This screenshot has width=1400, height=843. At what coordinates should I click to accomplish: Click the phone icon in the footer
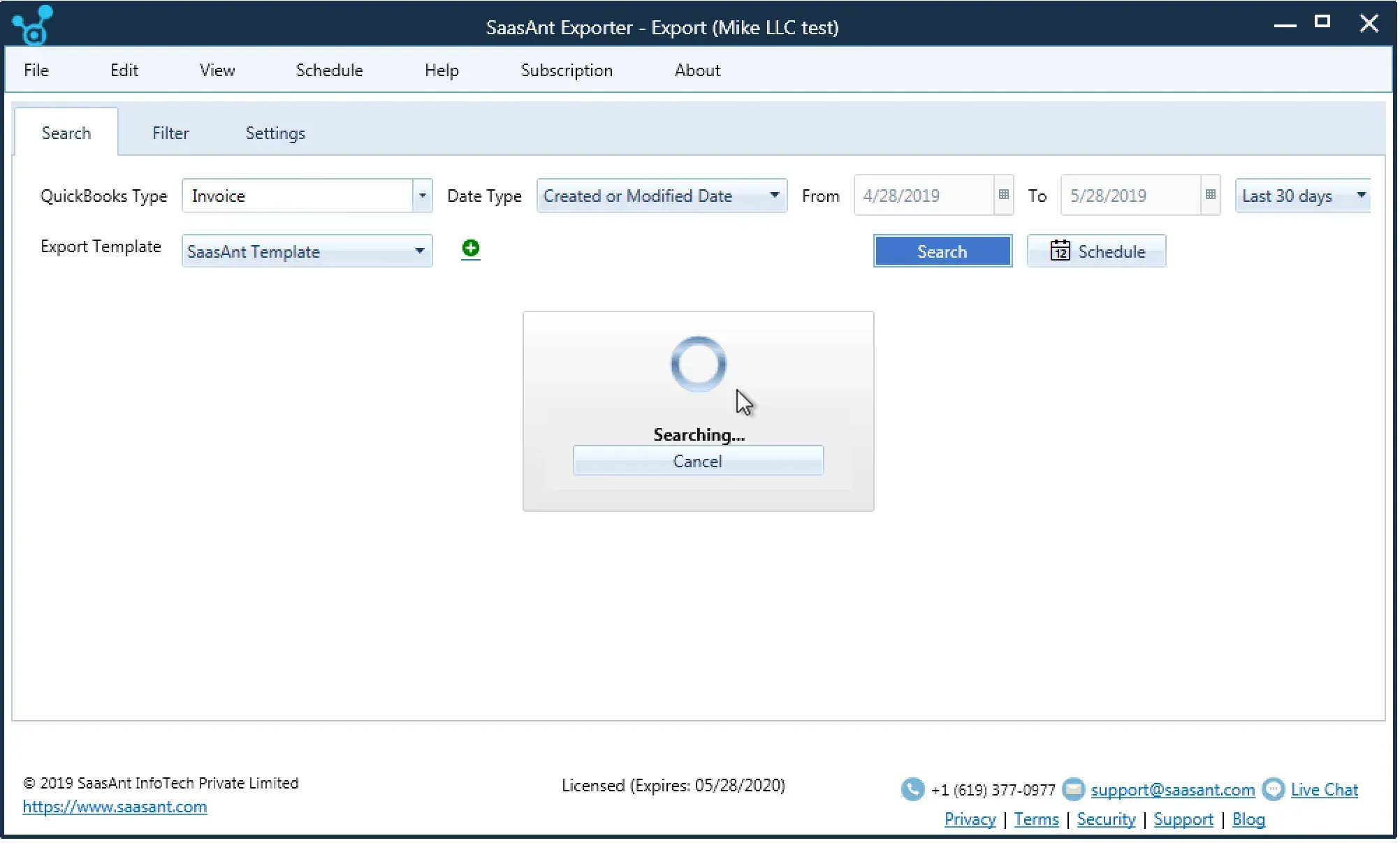tap(912, 789)
